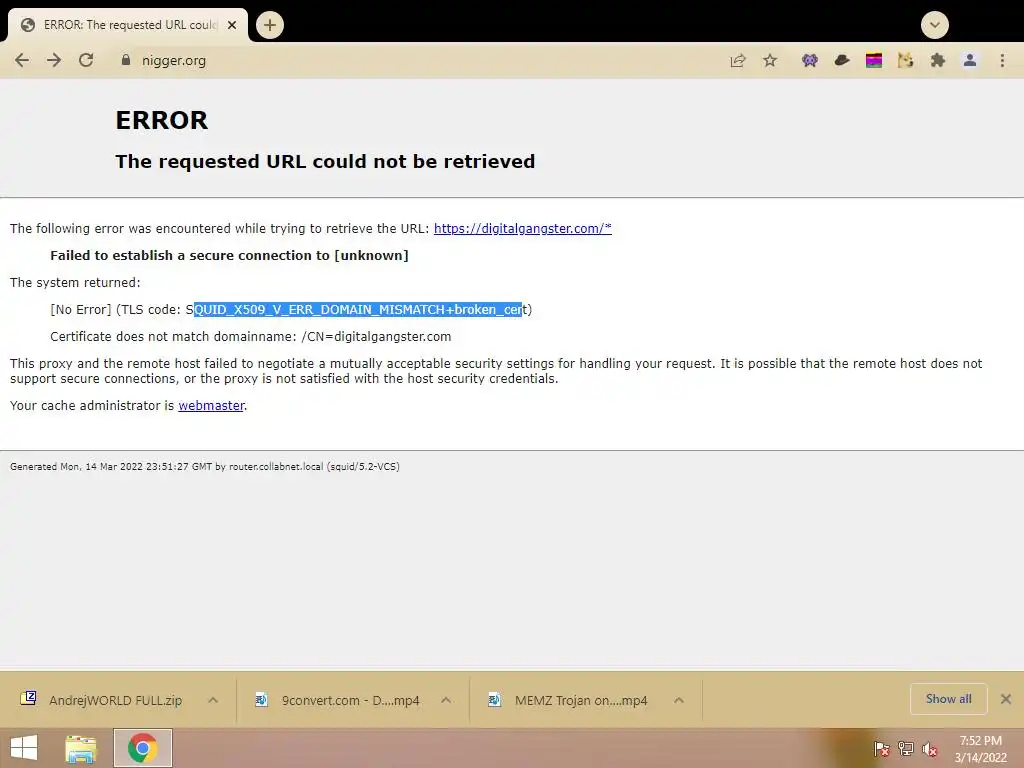Viewport: 1024px width, 768px height.
Task: Click the padlock site info icon
Action: pyautogui.click(x=126, y=60)
